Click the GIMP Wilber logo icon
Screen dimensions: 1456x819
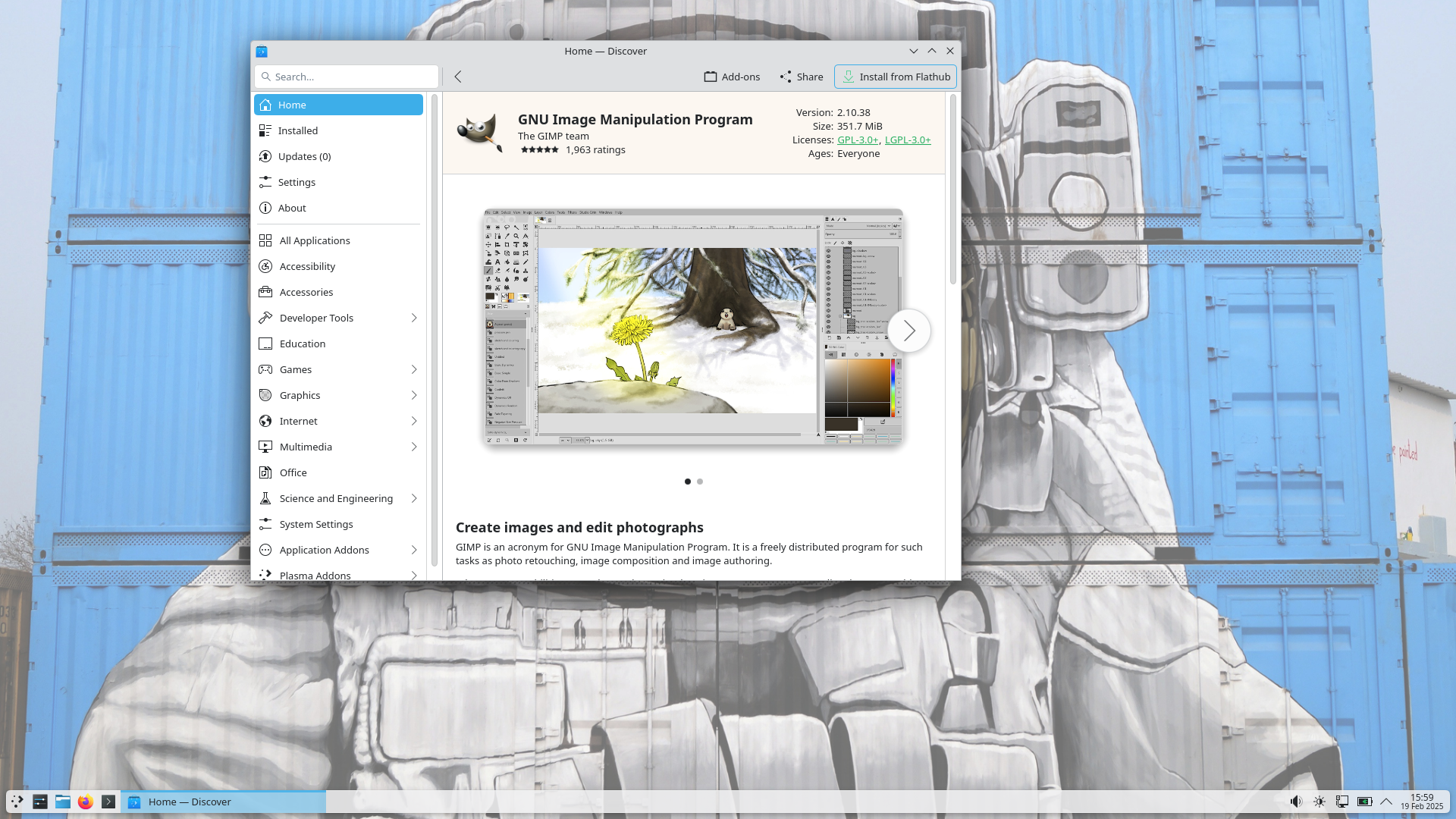coord(480,133)
